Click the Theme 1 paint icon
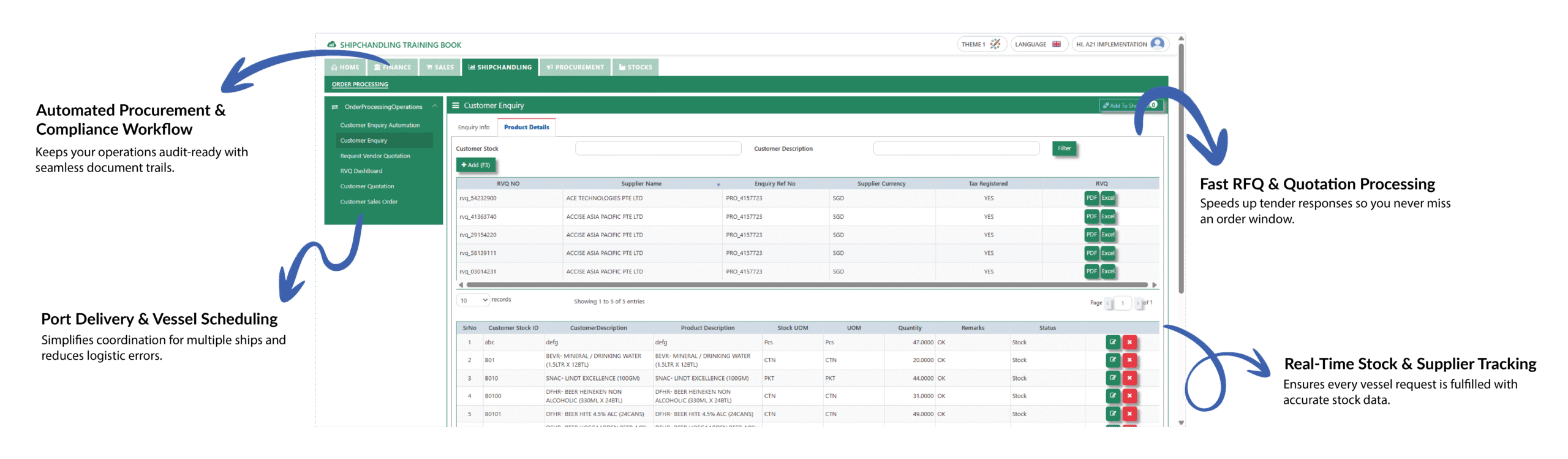1568x459 pixels. pyautogui.click(x=995, y=44)
